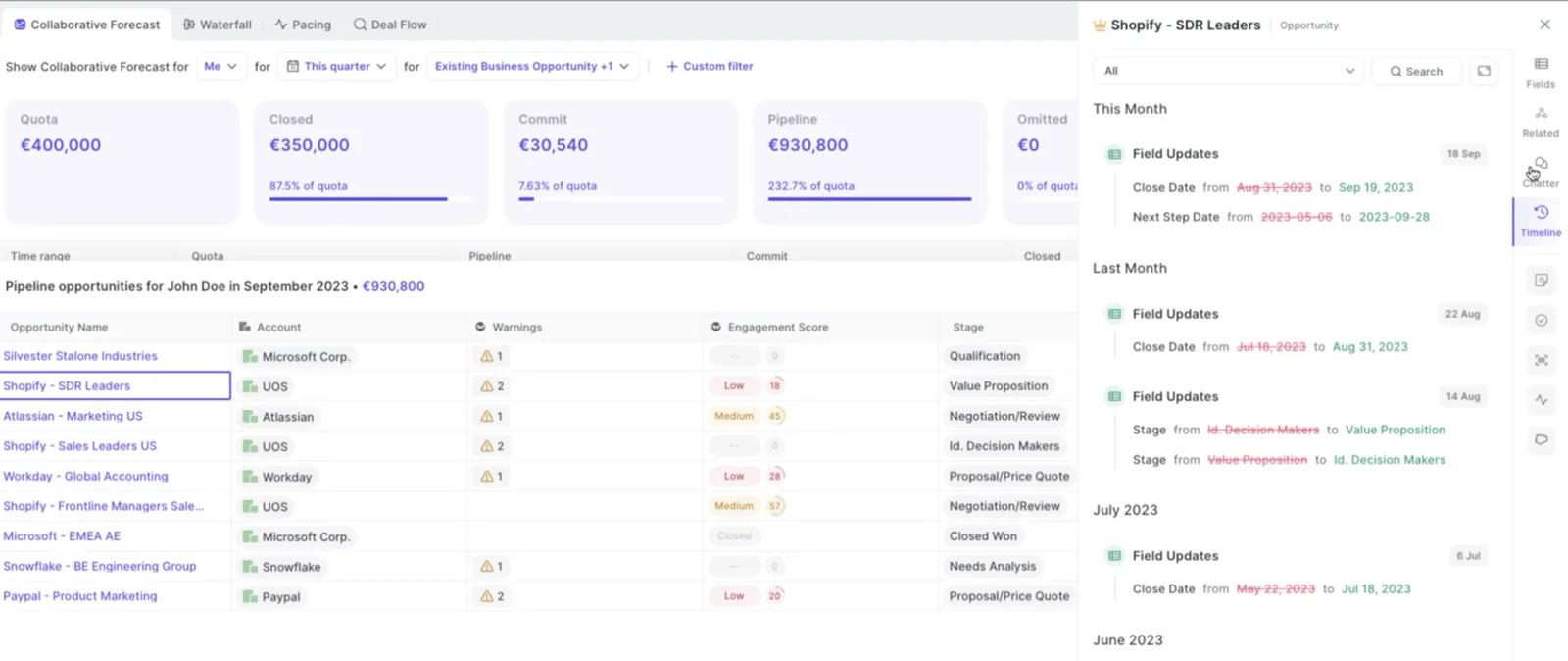Screen dimensions: 1568x661
Task: Click the notes icon in right sidebar
Action: [1542, 280]
